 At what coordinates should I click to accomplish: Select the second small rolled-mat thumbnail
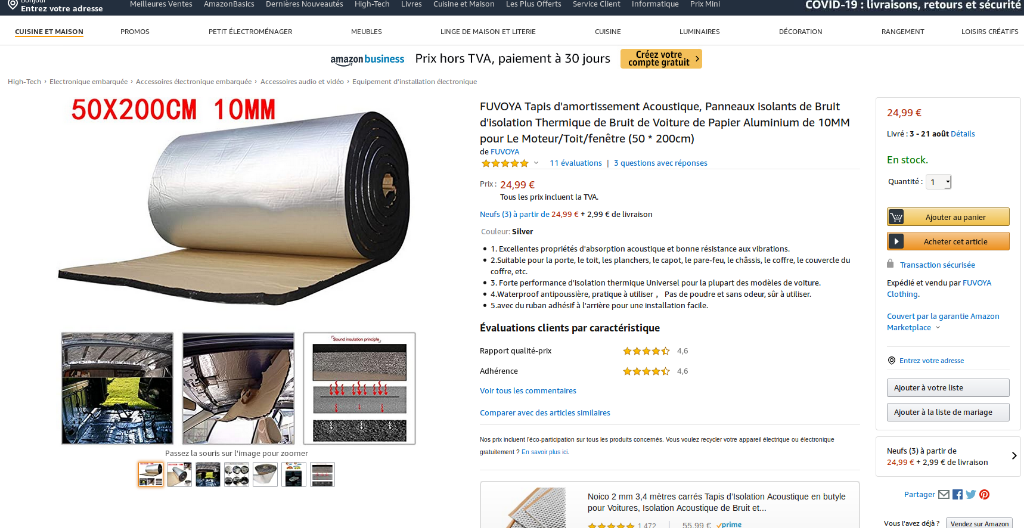[x=180, y=474]
